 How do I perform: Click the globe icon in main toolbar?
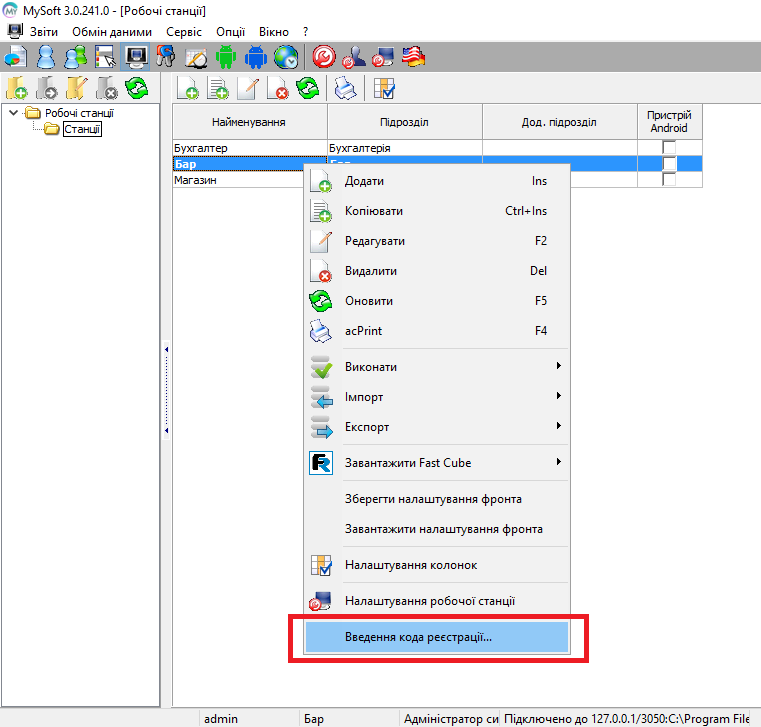[286, 57]
